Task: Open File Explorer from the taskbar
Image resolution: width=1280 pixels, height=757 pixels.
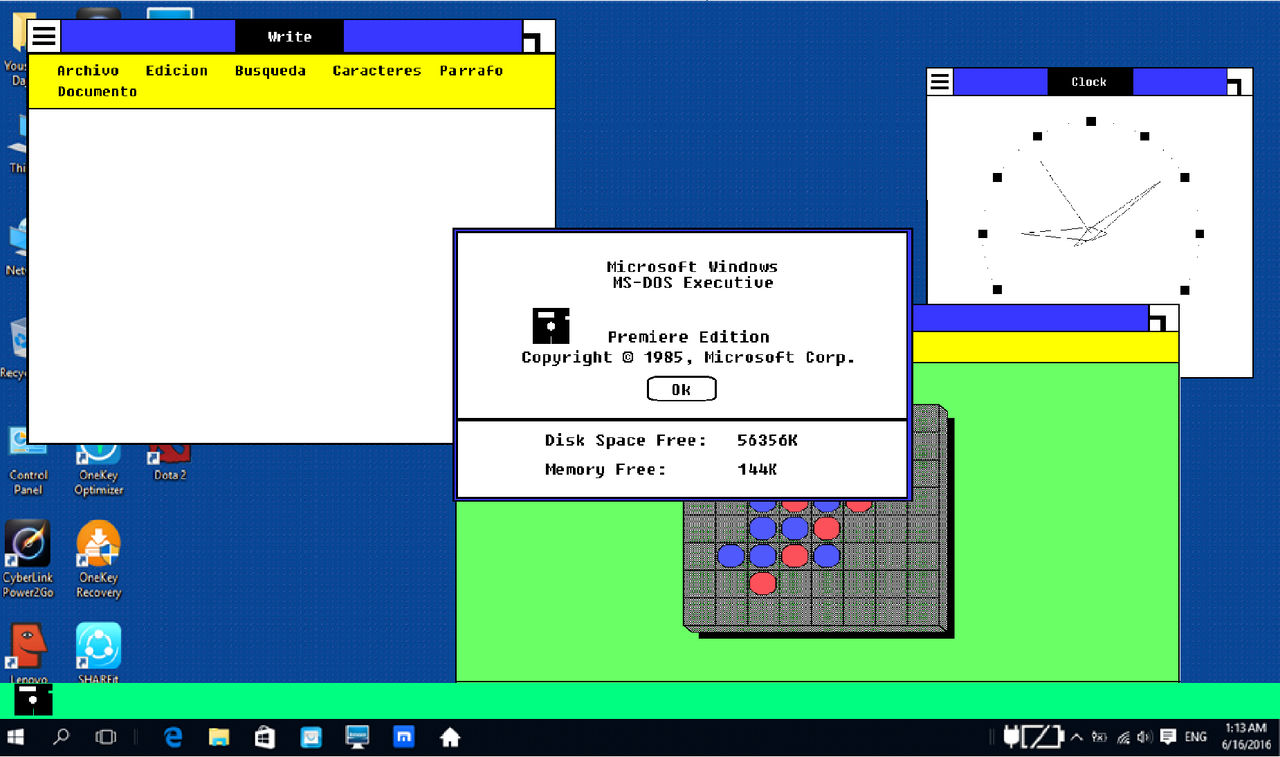Action: 219,737
